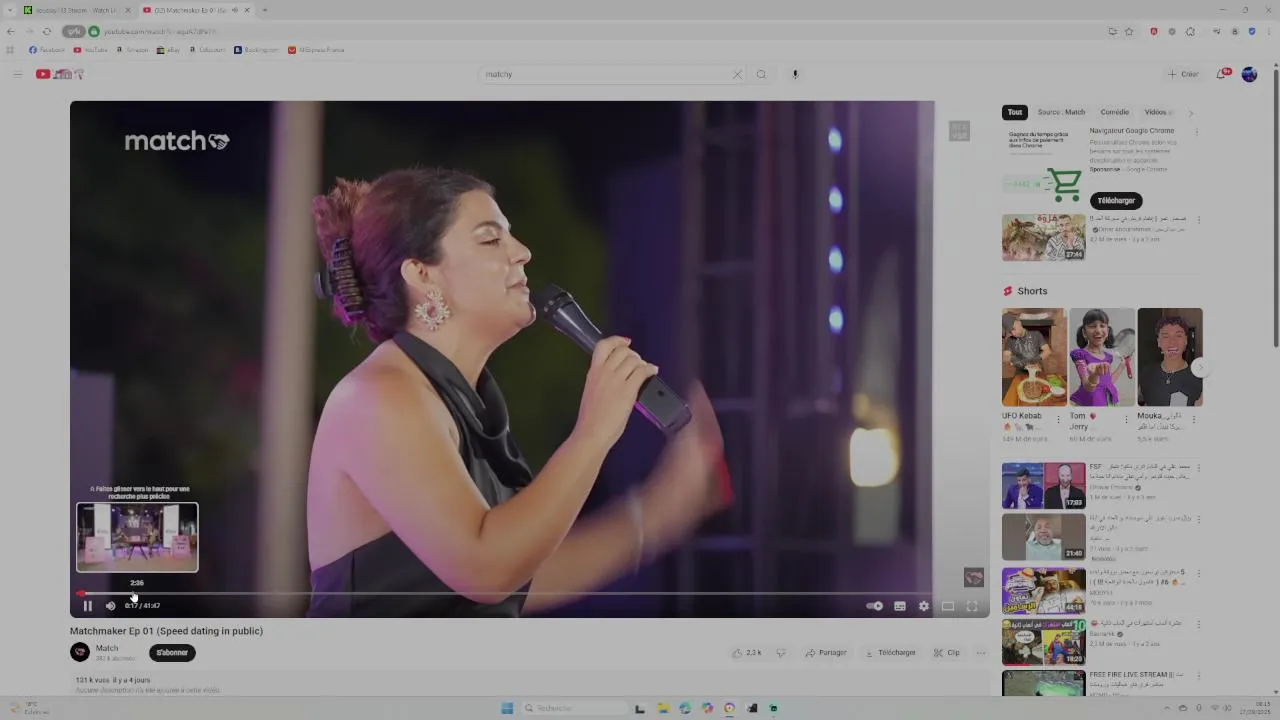The image size is (1280, 720).
Task: Open options menu for Tom Jerry short
Action: pos(1126,418)
